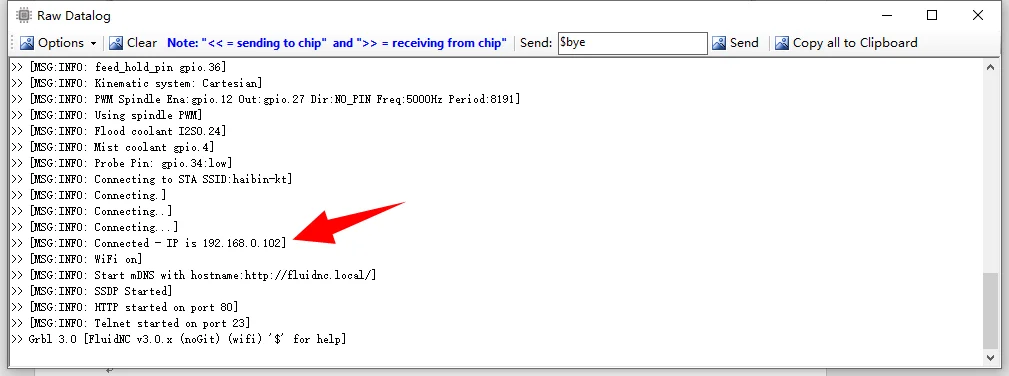Click the 'Using spindle PWM' line

click(x=107, y=115)
